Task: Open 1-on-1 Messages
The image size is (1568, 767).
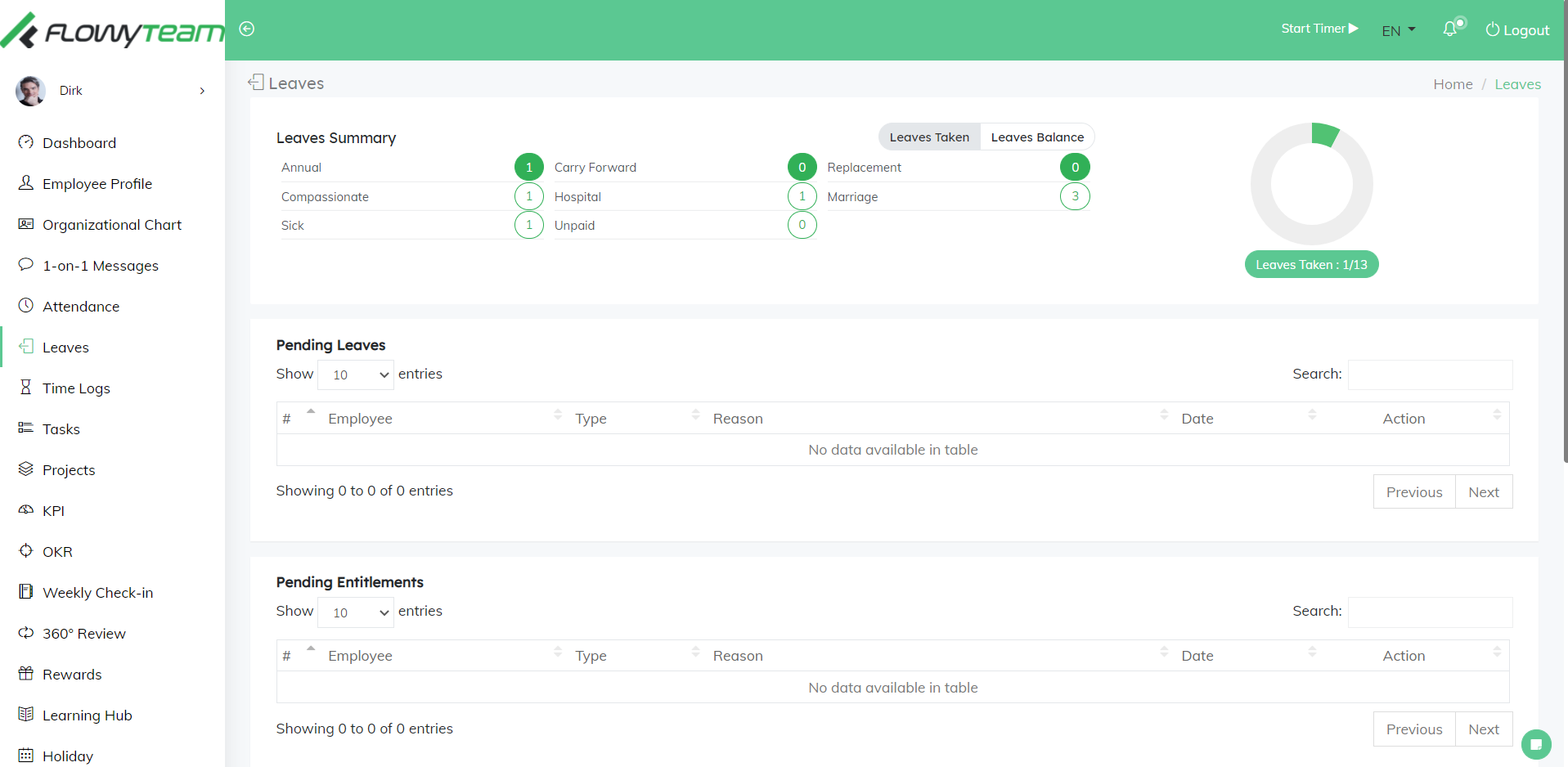Action: (x=101, y=265)
